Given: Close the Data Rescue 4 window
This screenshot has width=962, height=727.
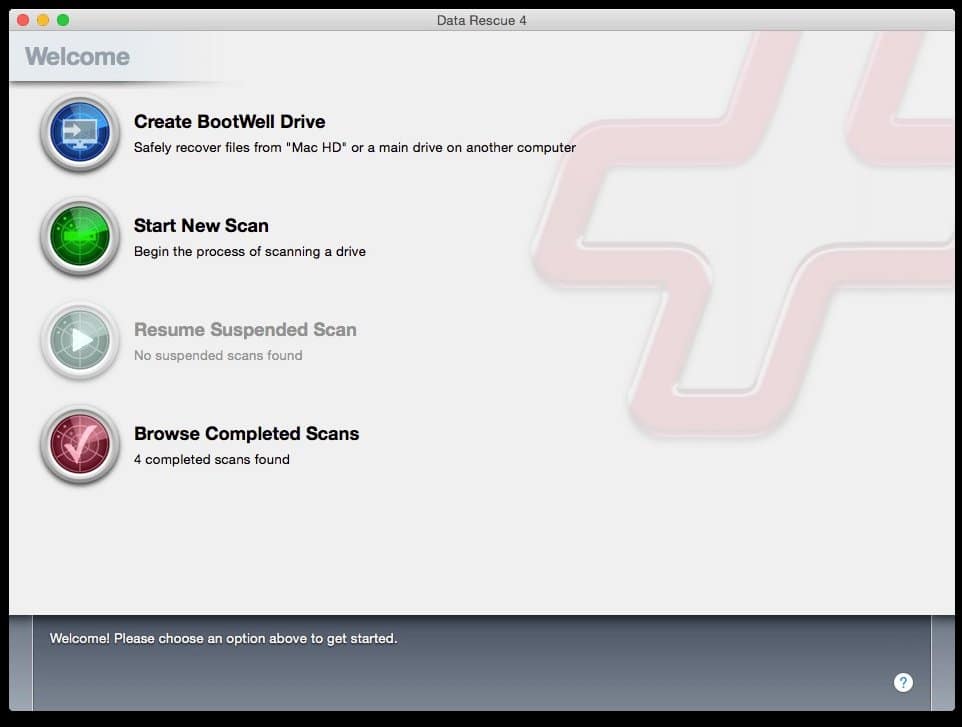Looking at the screenshot, I should click(x=23, y=20).
